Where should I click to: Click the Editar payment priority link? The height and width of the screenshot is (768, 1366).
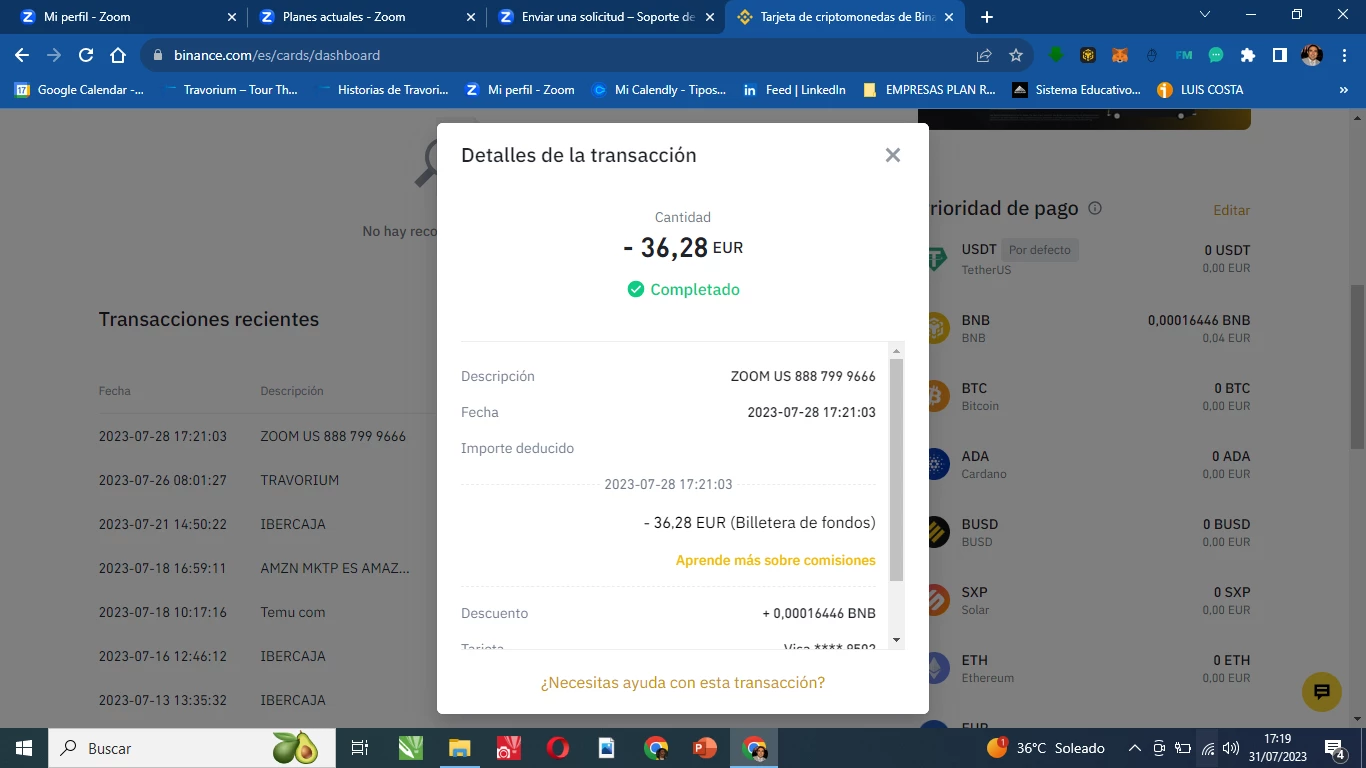(1231, 210)
